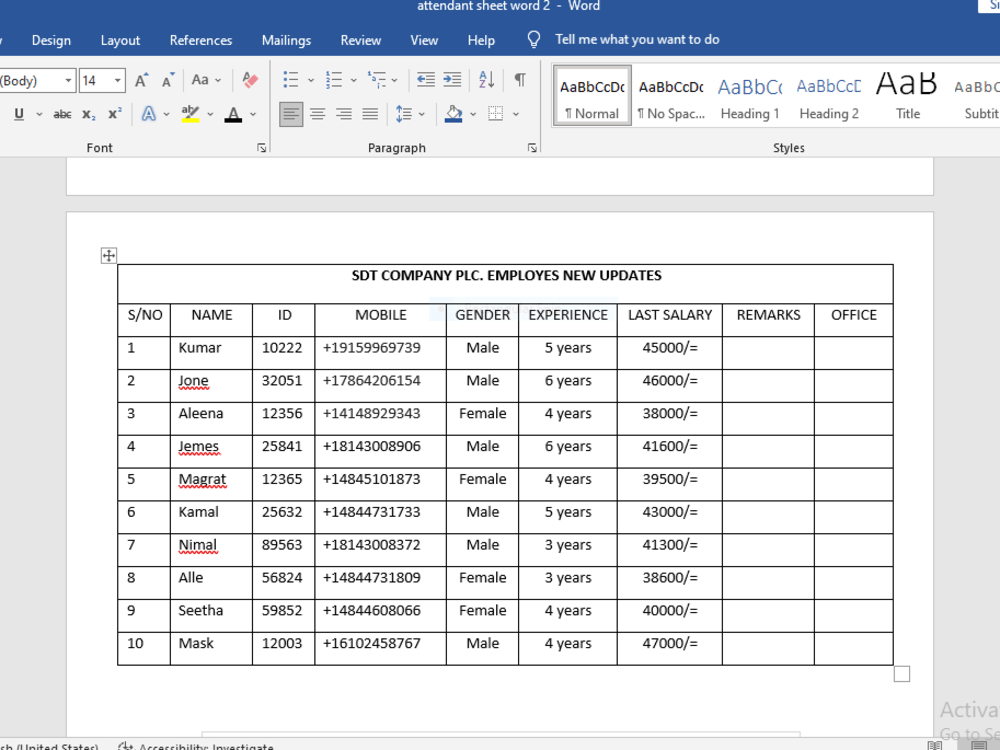Align text right
The height and width of the screenshot is (750, 1000).
[344, 114]
